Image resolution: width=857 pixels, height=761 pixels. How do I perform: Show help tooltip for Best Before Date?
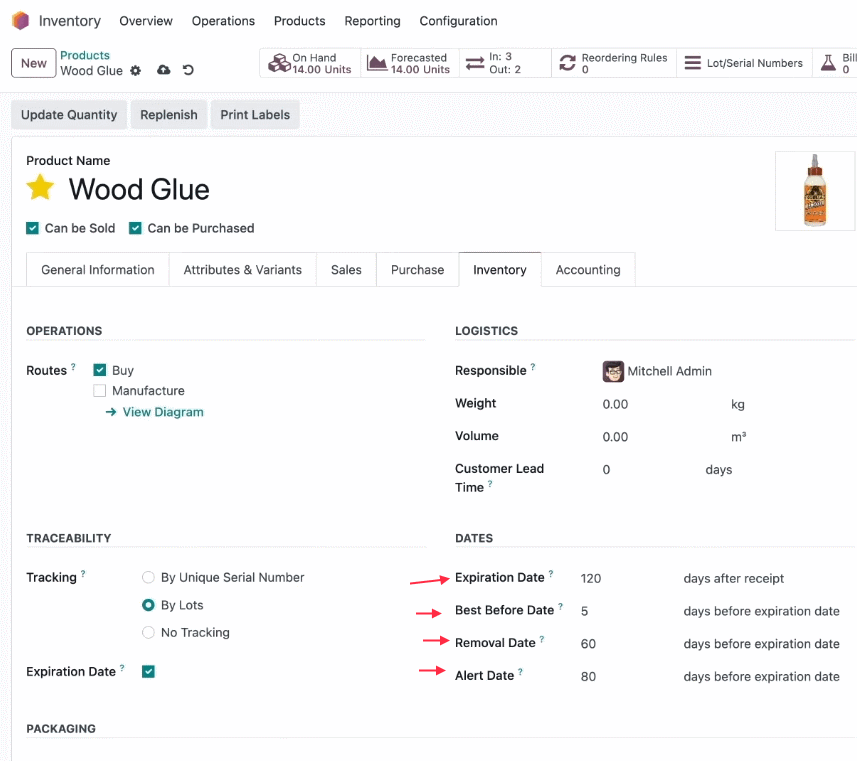560,606
